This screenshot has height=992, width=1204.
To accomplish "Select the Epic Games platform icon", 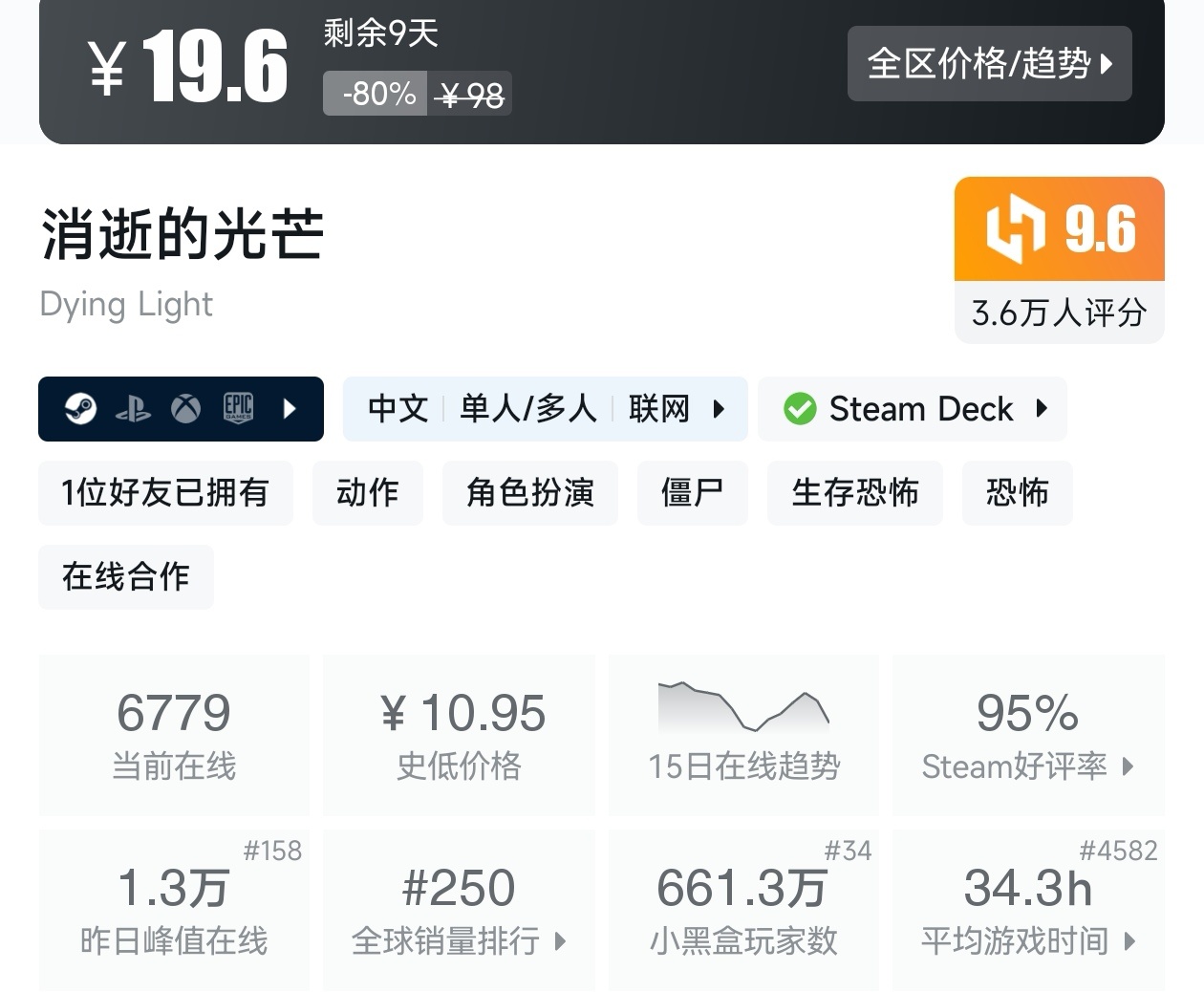I will point(237,409).
